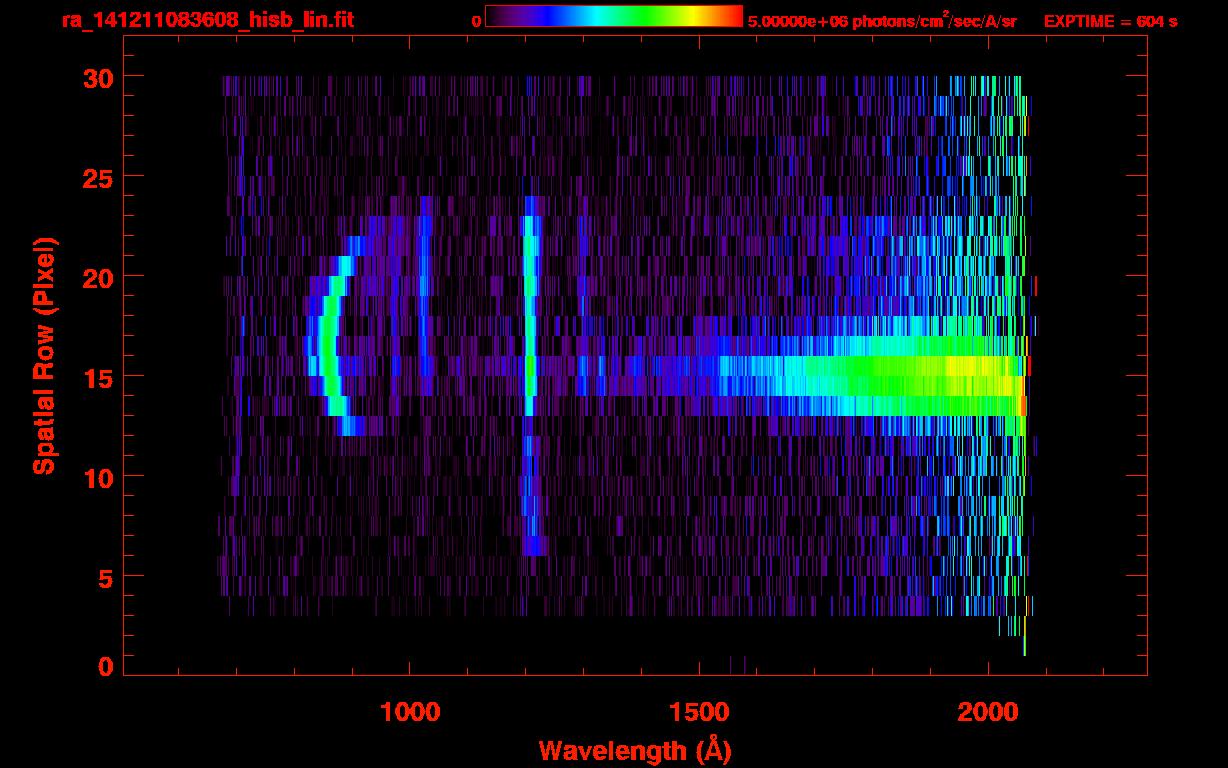Click the bright vertical line near 1216 Å
This screenshot has height=768, width=1228.
coord(530,375)
